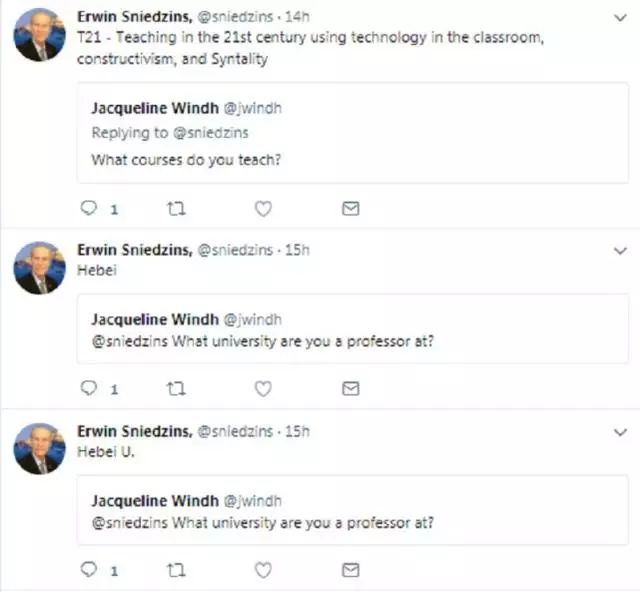This screenshot has width=640, height=592.
Task: Send the T21 tweet via direct message
Action: click(350, 209)
